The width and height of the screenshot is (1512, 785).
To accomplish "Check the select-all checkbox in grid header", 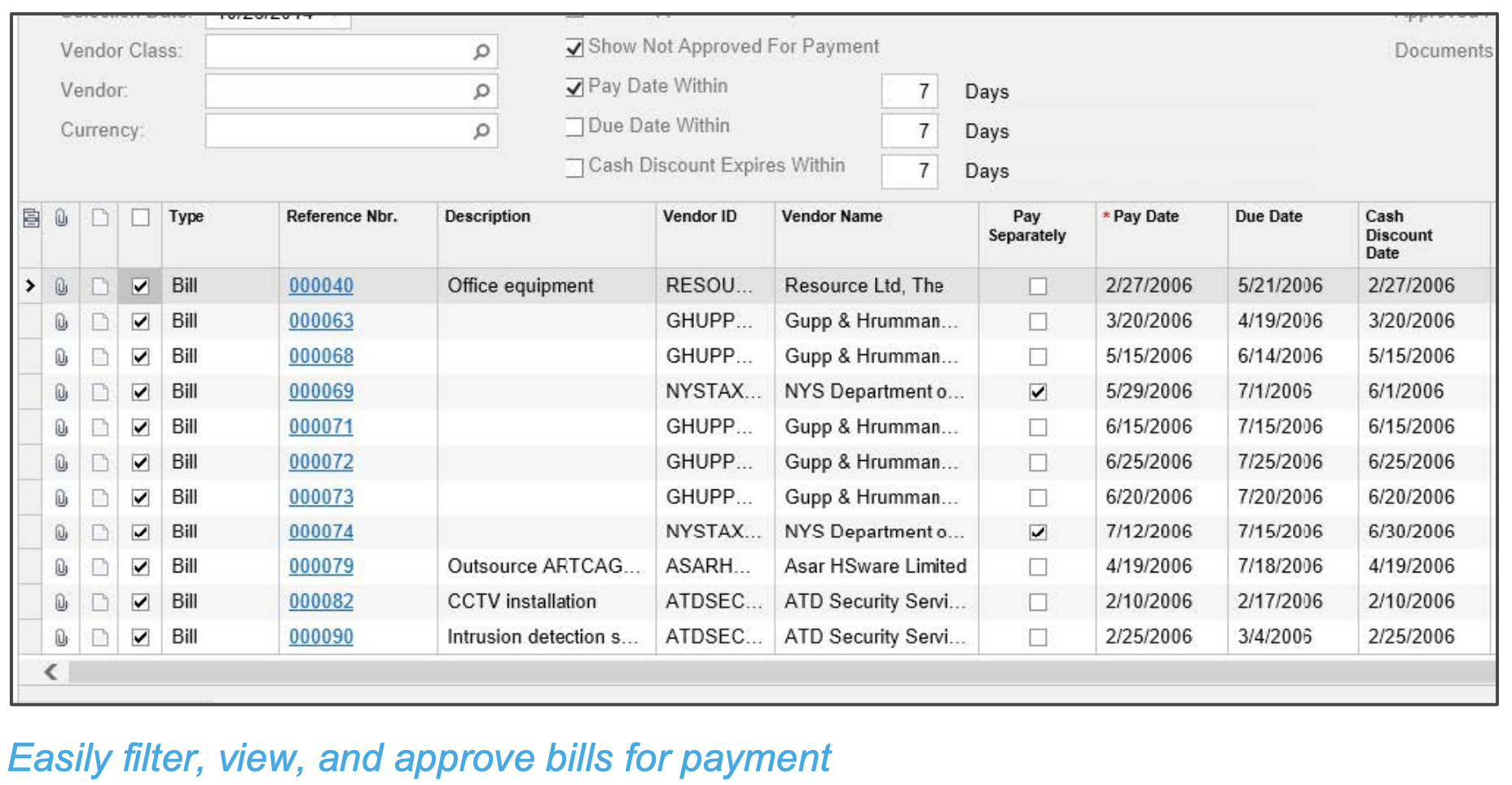I will coord(141,217).
